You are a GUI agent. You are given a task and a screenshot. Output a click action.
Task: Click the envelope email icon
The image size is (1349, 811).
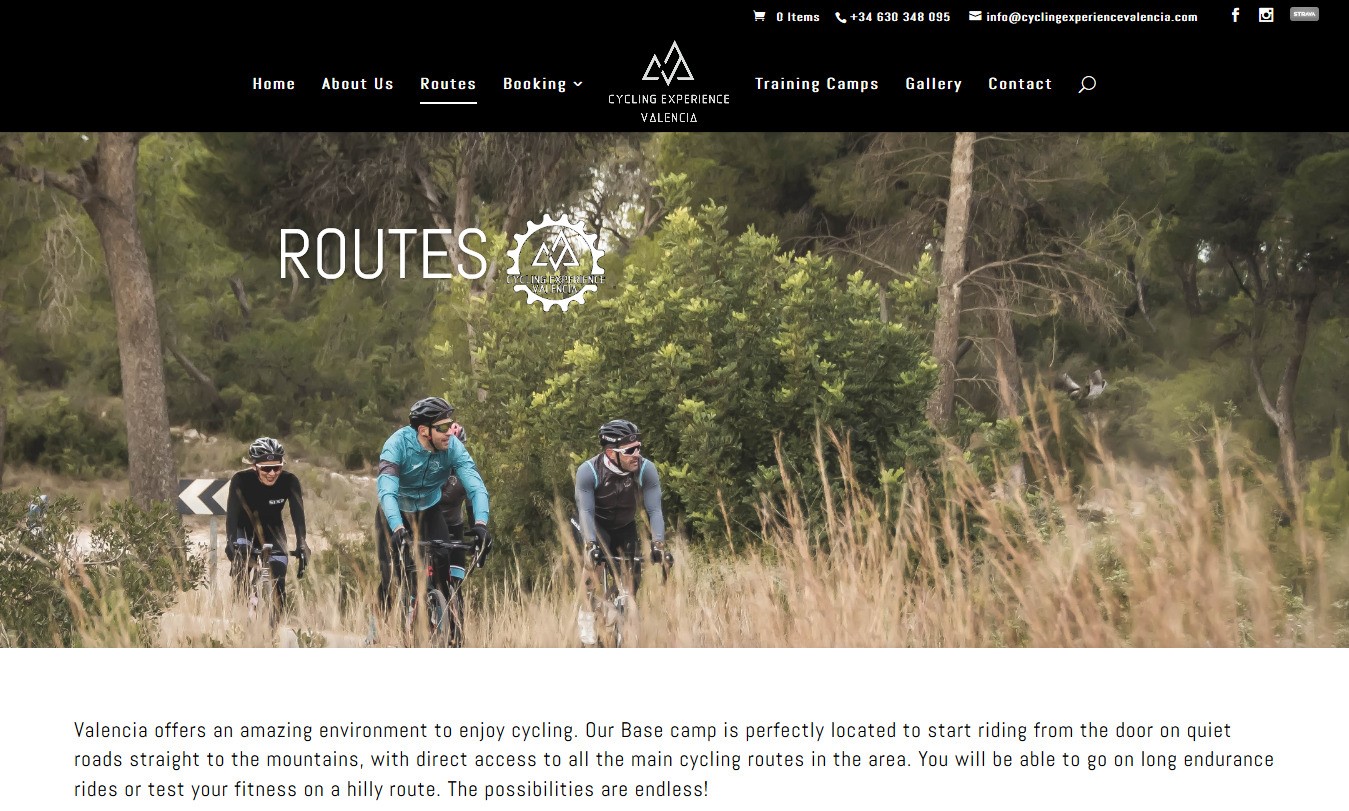(x=975, y=16)
